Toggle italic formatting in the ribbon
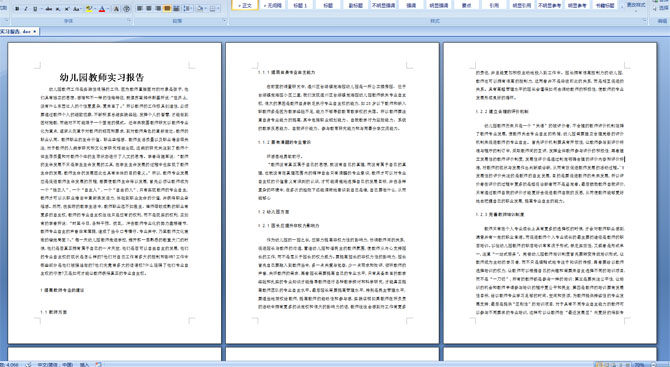Viewport: 670px width, 367px height. click(x=26, y=9)
